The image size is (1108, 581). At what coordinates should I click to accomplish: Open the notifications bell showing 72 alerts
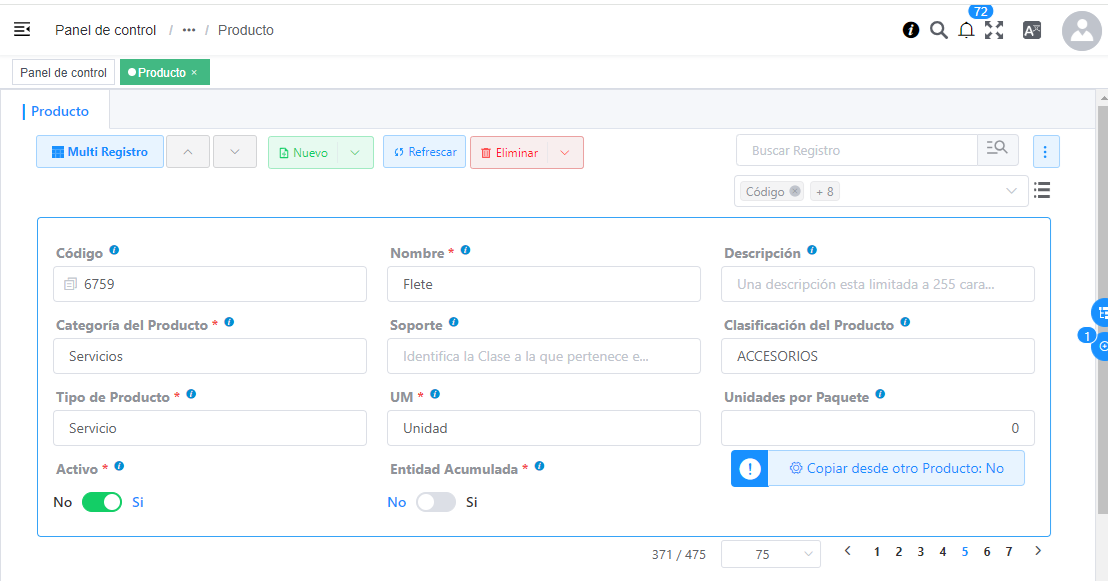[x=966, y=31]
